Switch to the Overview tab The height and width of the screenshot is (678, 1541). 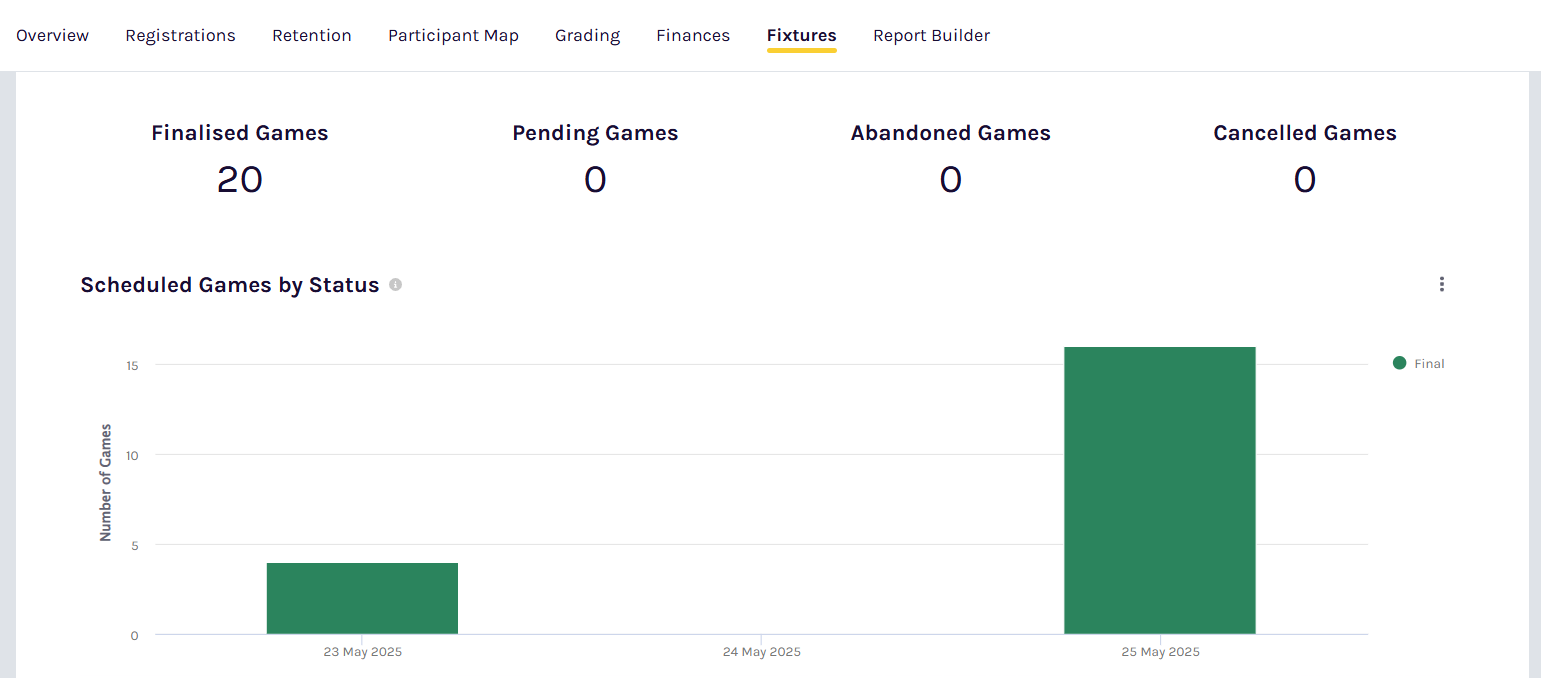click(52, 36)
